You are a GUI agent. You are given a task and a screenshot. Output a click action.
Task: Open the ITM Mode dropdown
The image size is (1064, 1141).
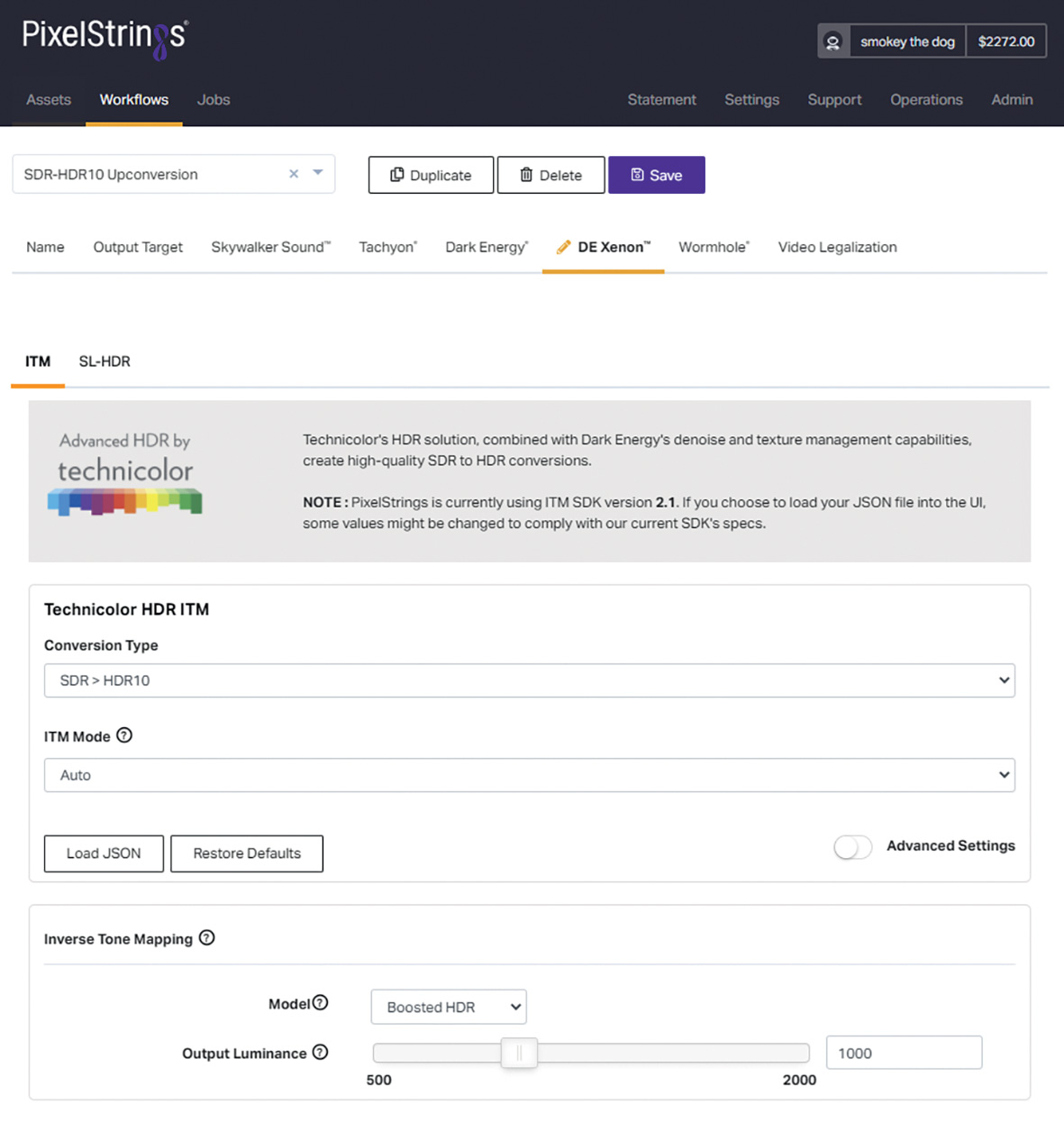point(529,775)
